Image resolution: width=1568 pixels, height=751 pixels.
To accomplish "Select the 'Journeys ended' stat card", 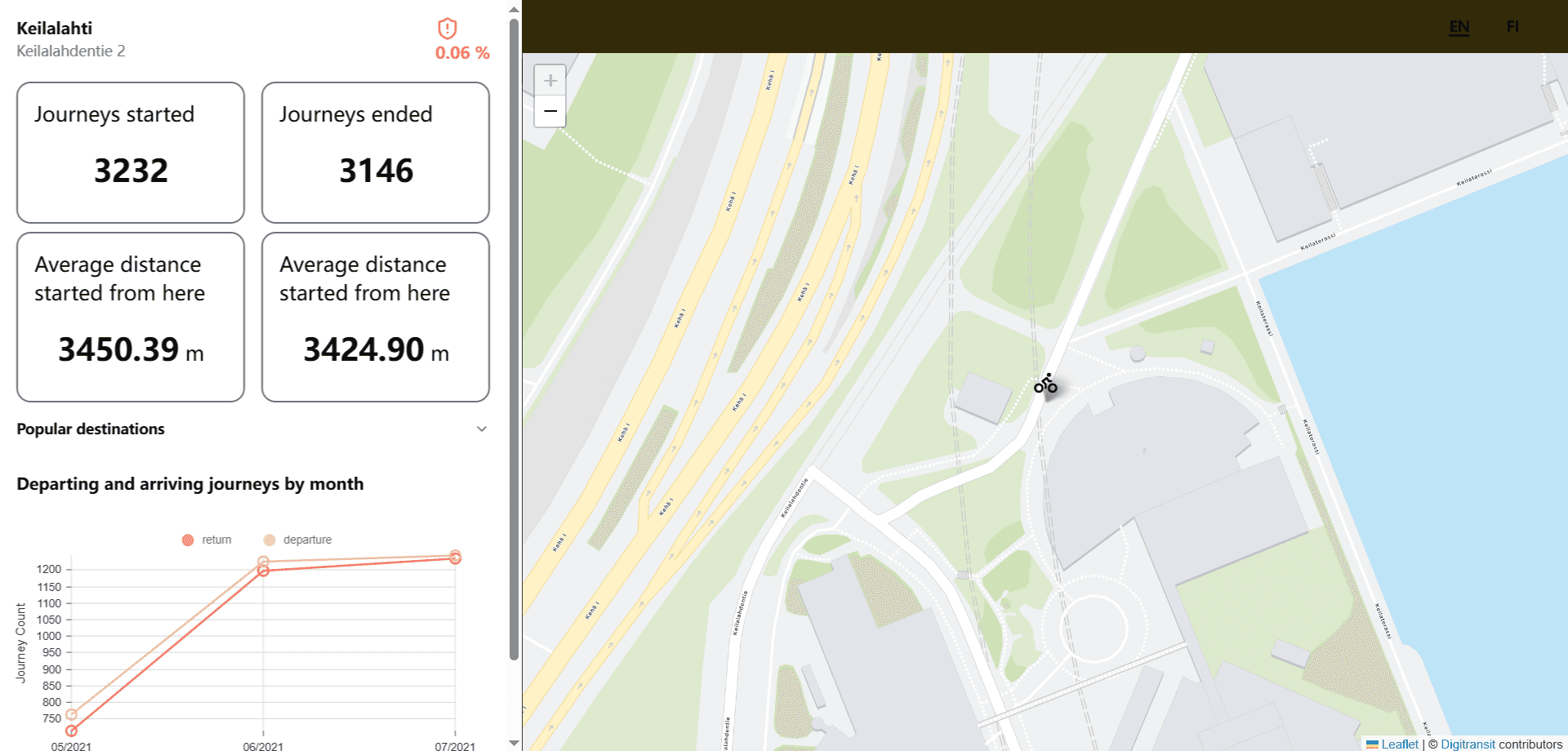I will [x=375, y=152].
